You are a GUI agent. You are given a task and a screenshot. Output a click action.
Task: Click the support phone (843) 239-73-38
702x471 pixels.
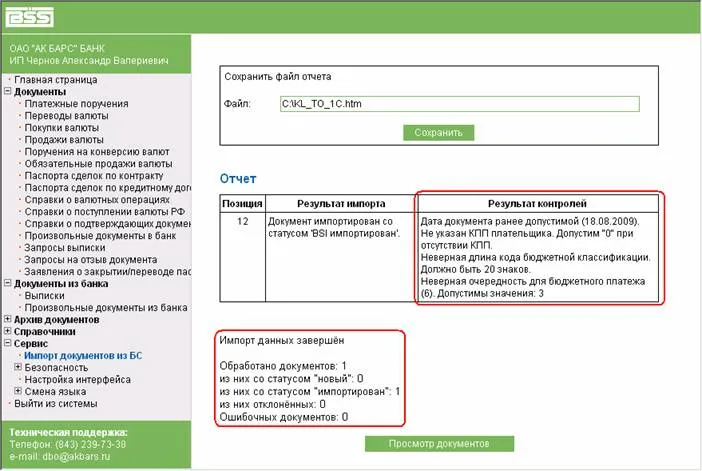(x=90, y=445)
